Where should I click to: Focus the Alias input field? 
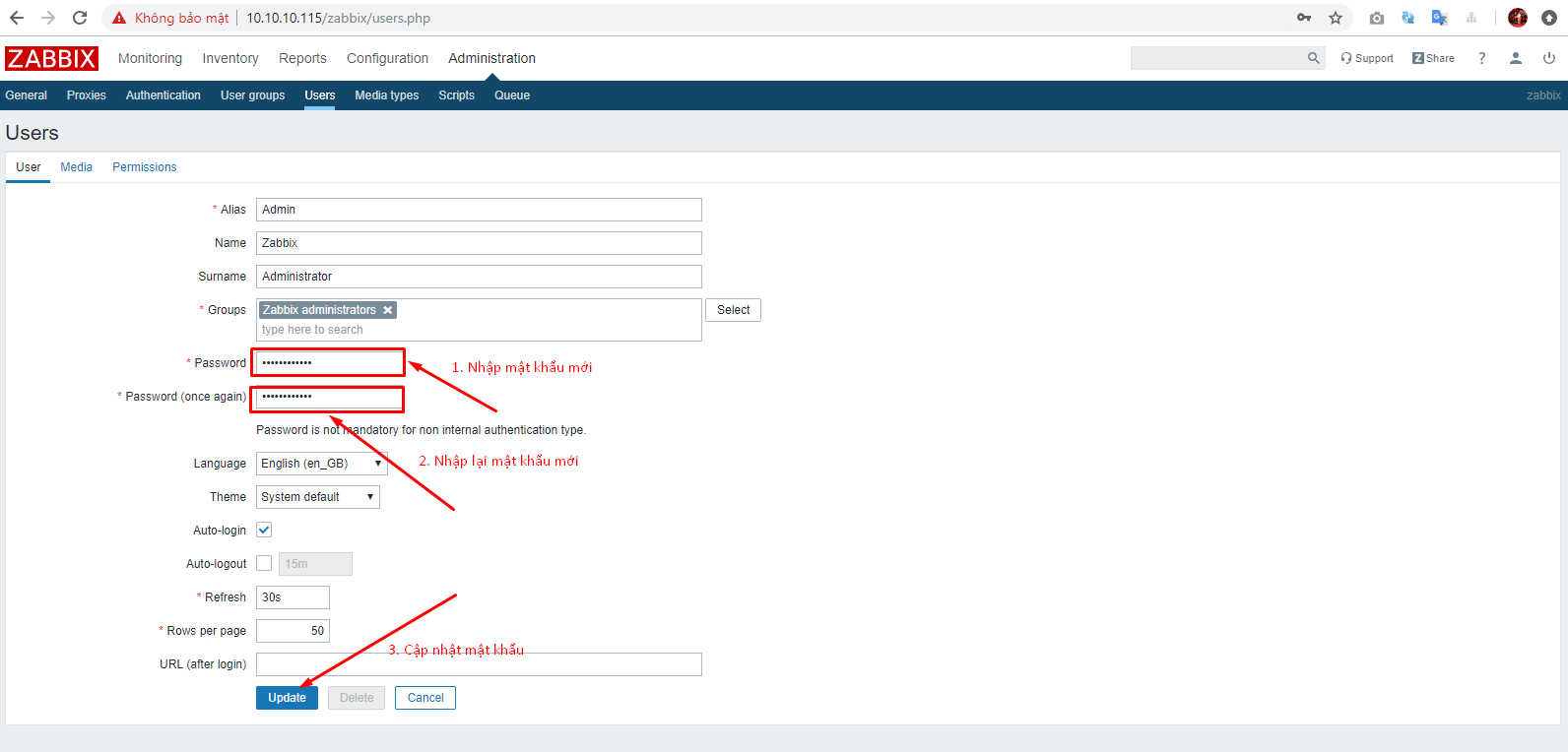coord(479,210)
